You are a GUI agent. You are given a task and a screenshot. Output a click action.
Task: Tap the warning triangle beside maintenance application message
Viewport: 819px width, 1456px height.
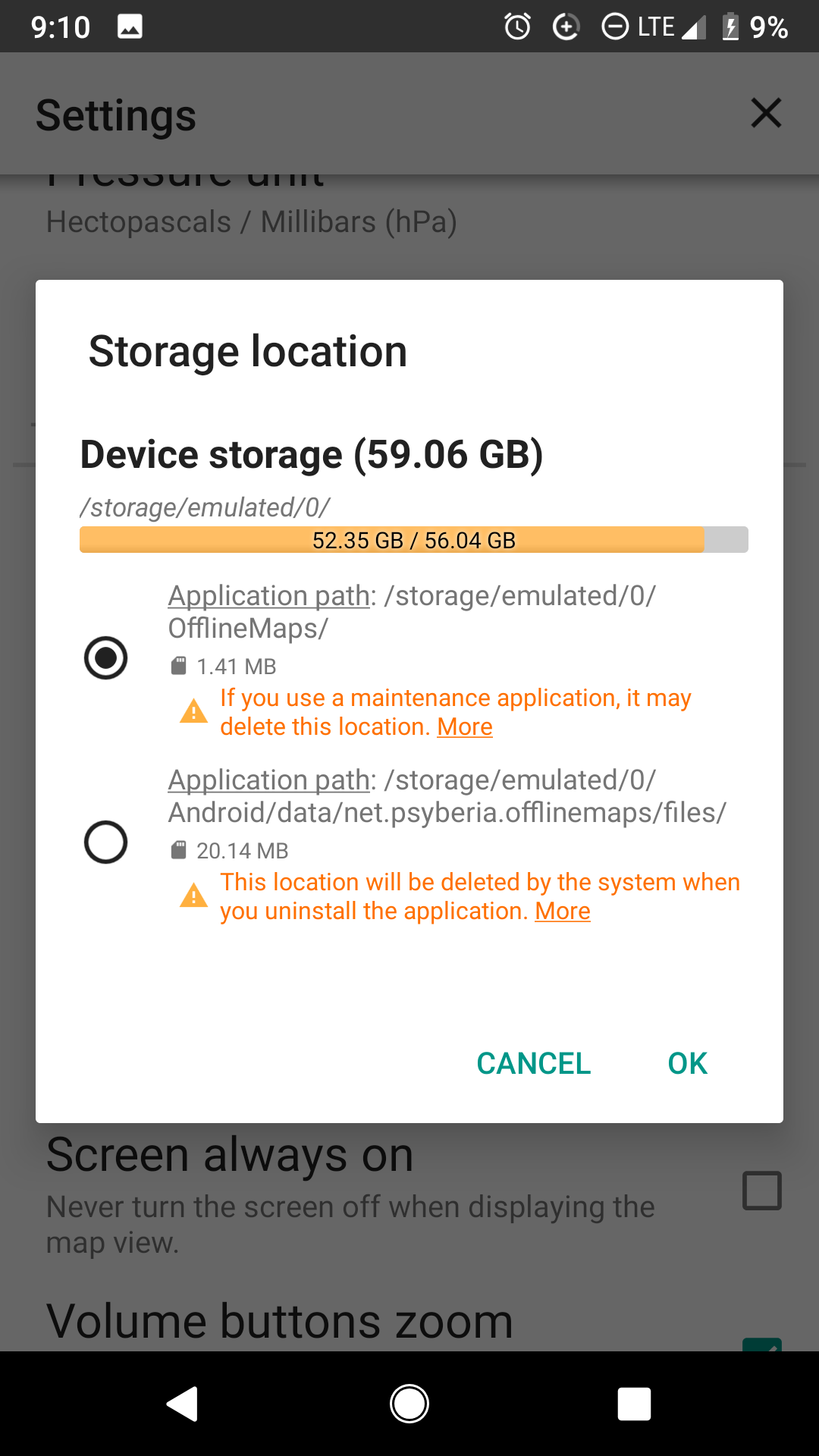193,712
